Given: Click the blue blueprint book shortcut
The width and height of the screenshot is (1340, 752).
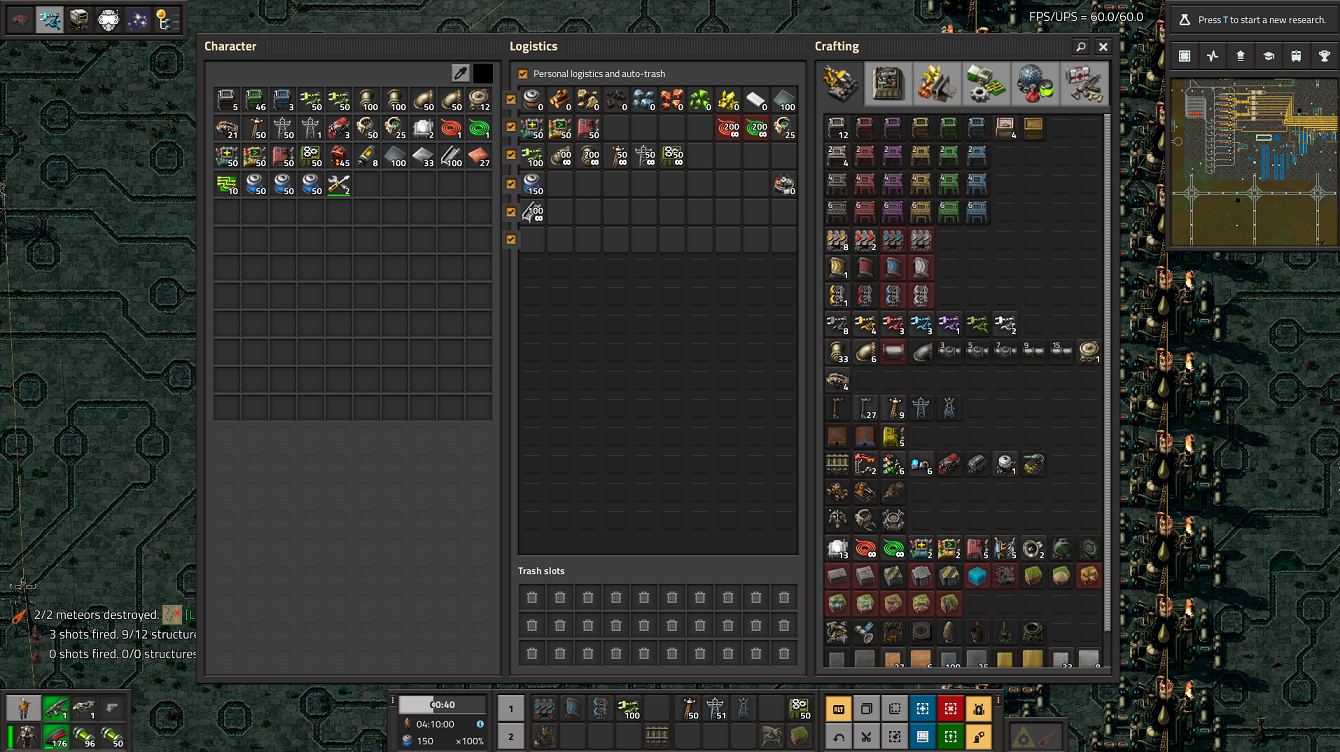Looking at the screenshot, I should [922, 737].
